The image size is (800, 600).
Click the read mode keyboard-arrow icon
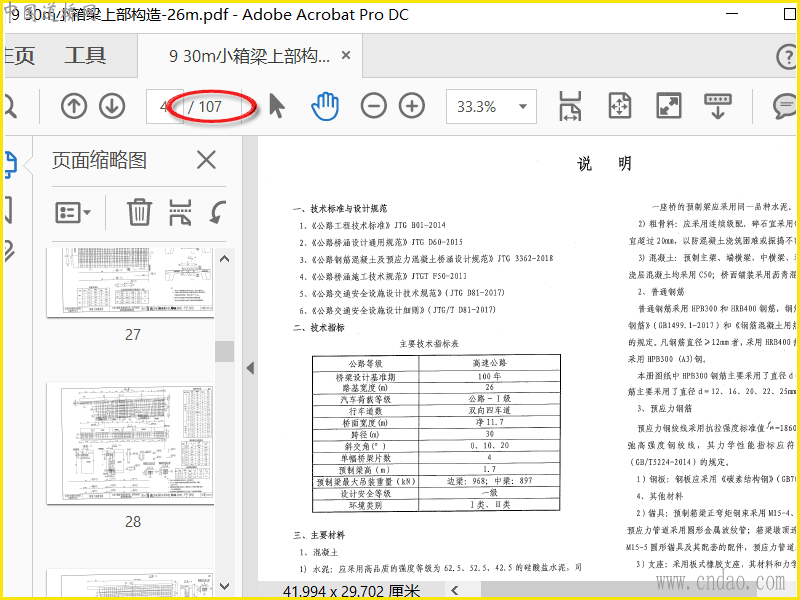click(717, 106)
